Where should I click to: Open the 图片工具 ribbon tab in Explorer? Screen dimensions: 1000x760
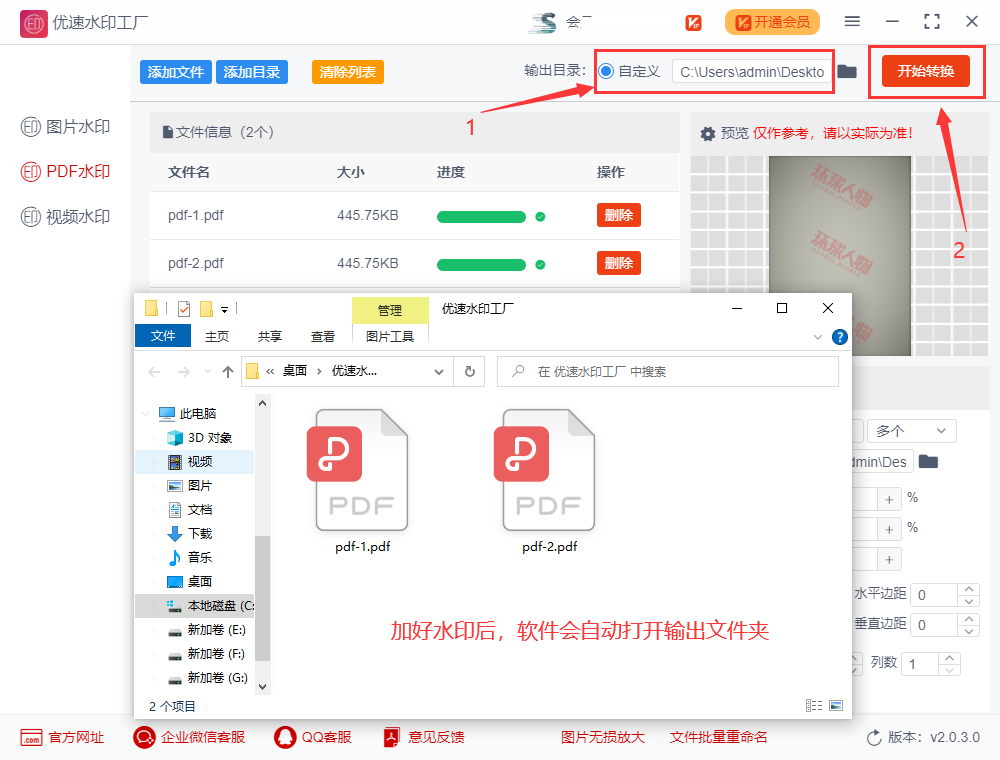click(x=390, y=336)
